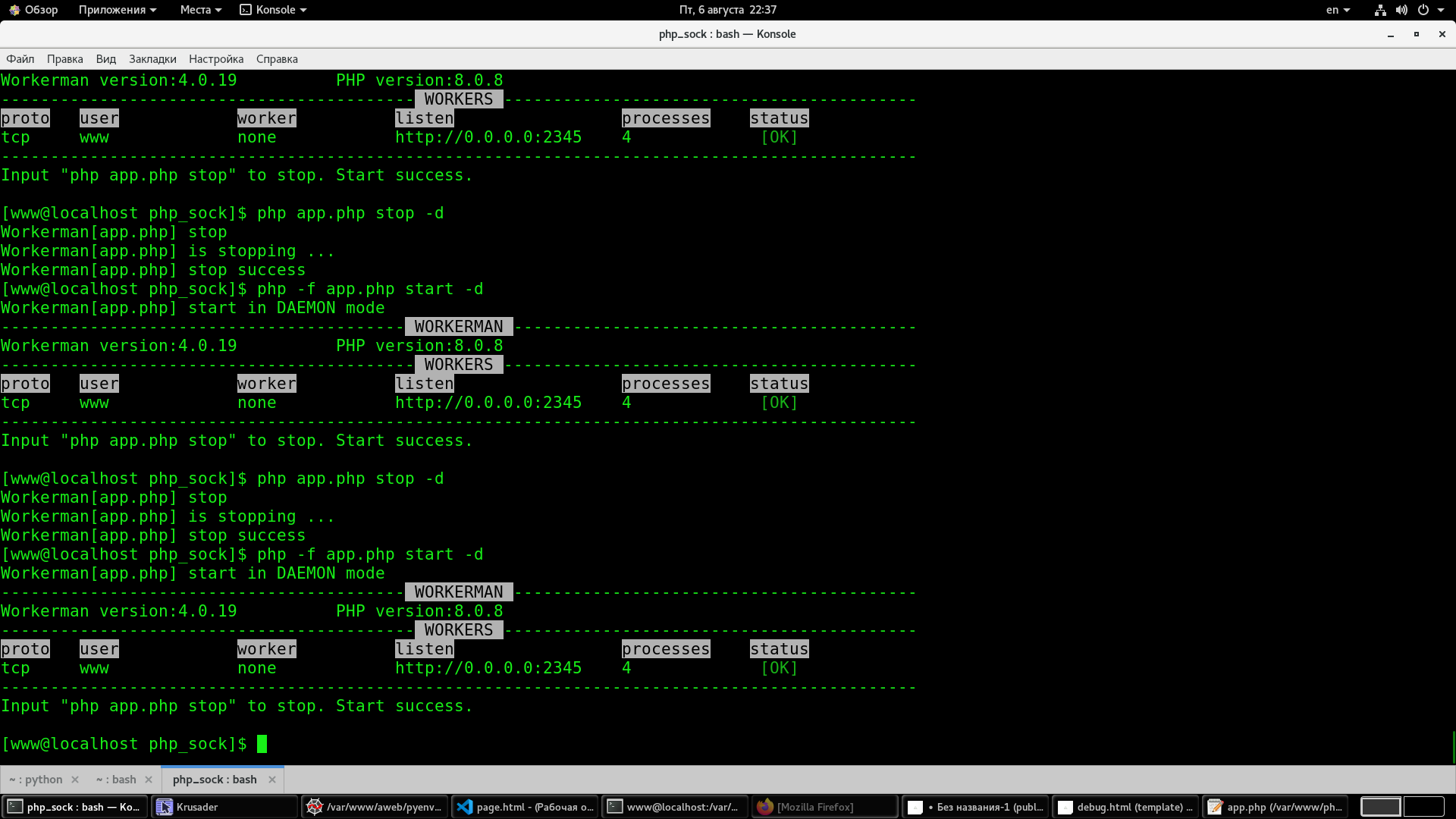
Task: Open Krusader from the taskbar
Action: coord(224,807)
